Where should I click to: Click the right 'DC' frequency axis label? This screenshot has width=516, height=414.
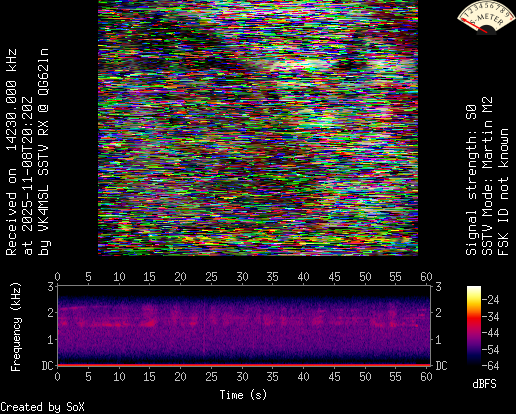[441, 366]
